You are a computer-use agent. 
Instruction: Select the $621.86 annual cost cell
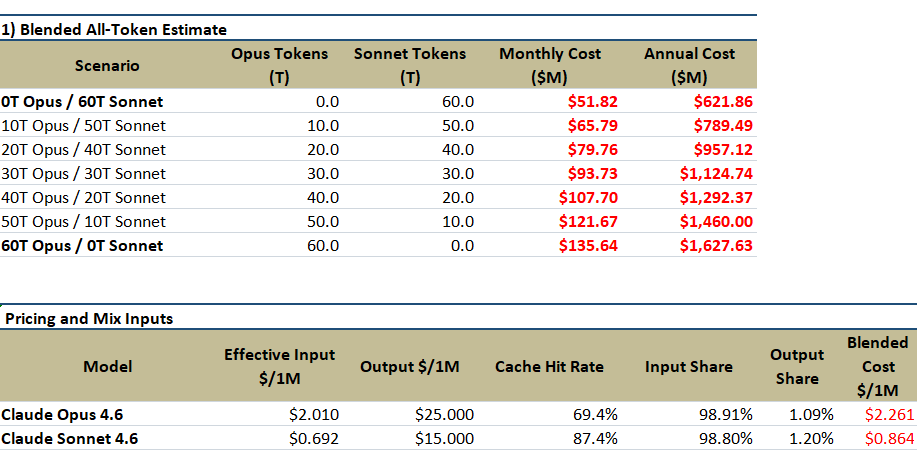coord(723,101)
